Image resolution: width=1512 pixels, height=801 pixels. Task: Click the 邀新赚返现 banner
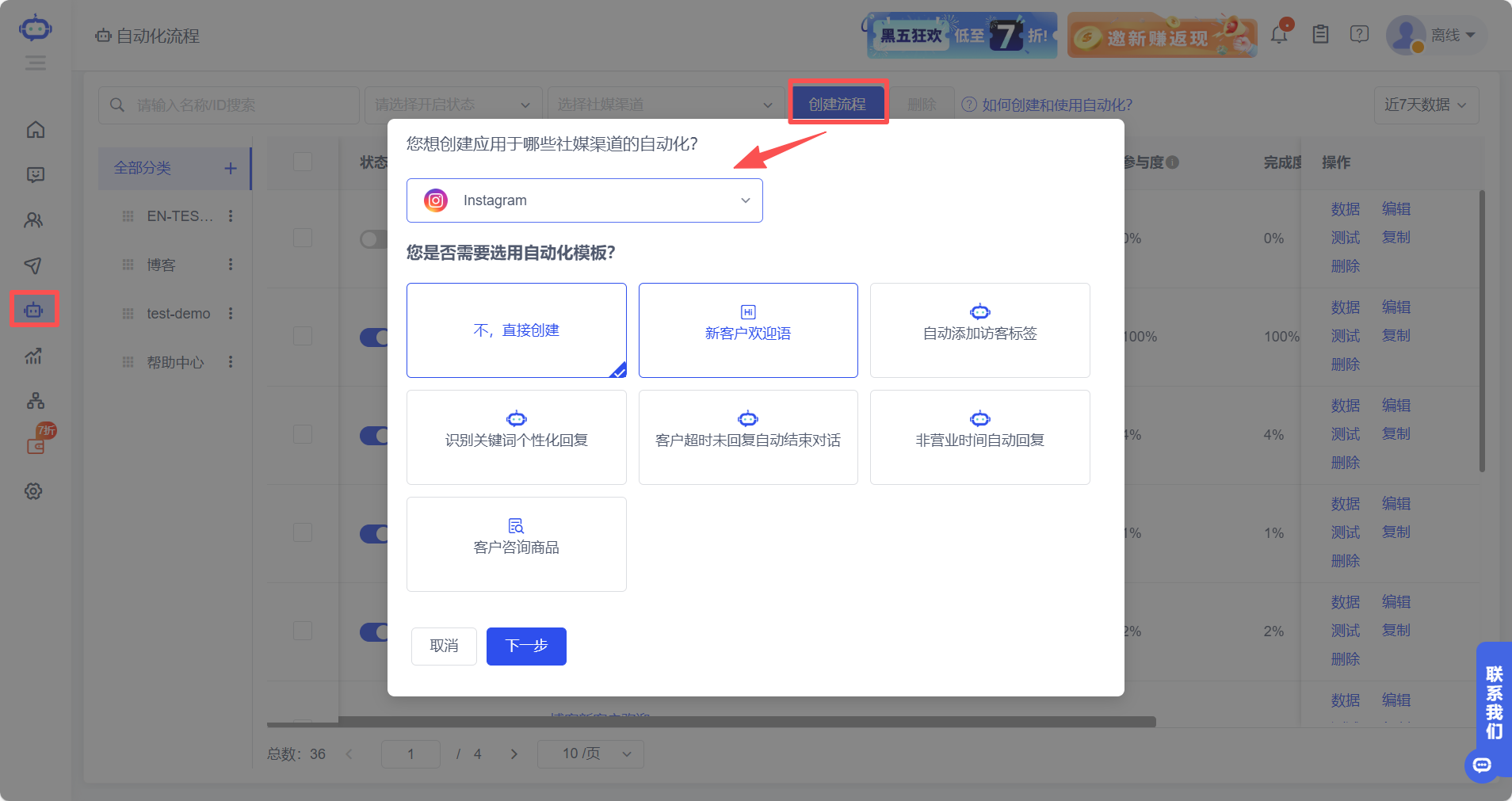1163,35
